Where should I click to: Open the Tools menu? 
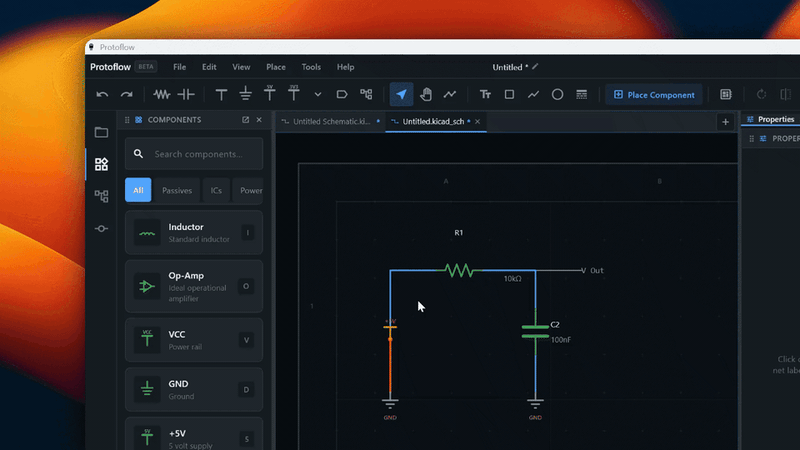coord(311,67)
